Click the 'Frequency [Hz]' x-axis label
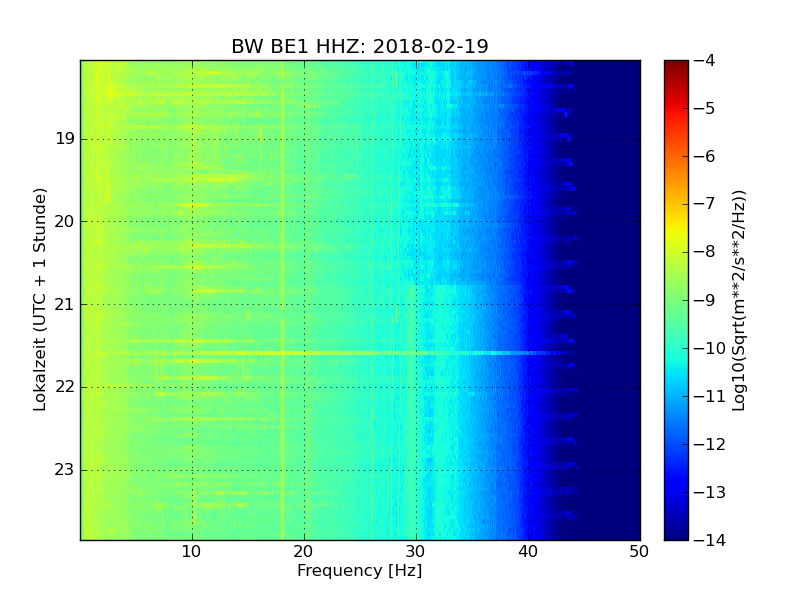The height and width of the screenshot is (600, 800). 360,570
